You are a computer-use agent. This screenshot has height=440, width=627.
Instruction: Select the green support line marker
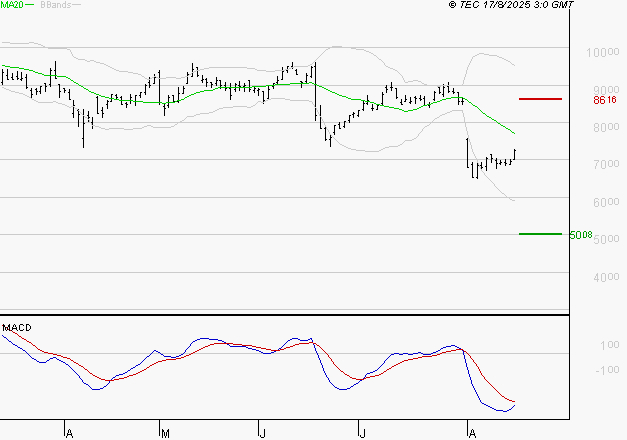pyautogui.click(x=540, y=234)
